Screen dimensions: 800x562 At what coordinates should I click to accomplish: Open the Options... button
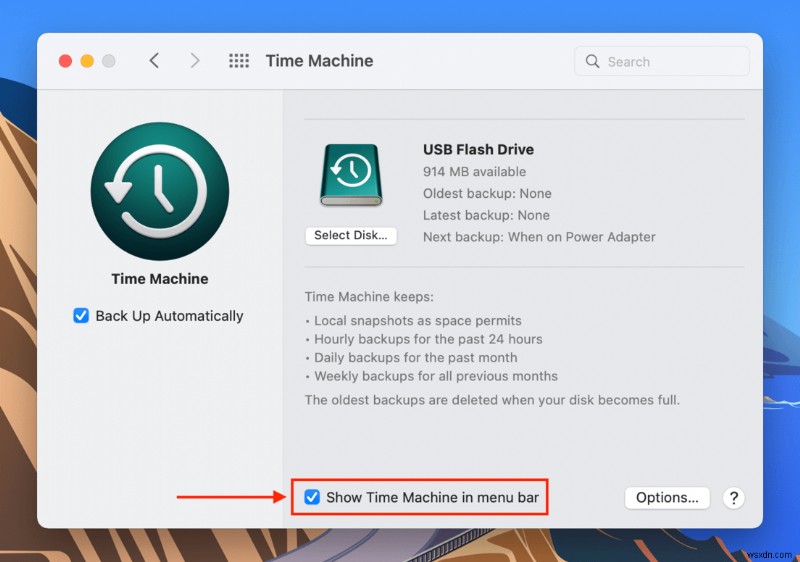667,498
